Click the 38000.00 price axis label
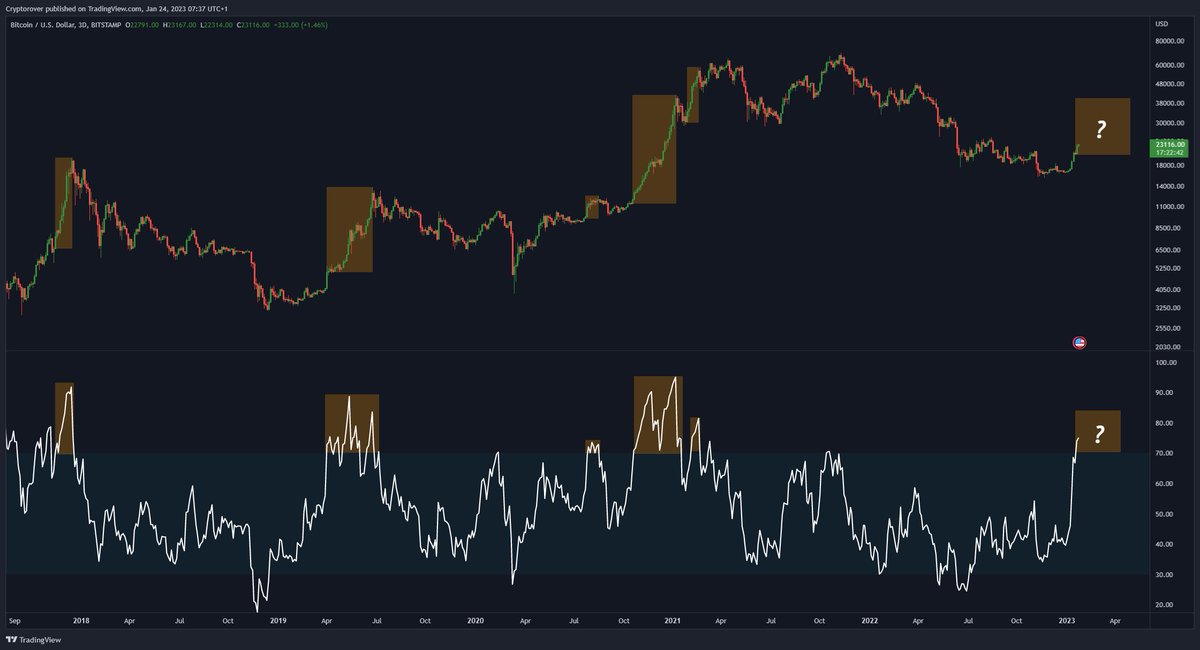The width and height of the screenshot is (1200, 650). [x=1169, y=103]
